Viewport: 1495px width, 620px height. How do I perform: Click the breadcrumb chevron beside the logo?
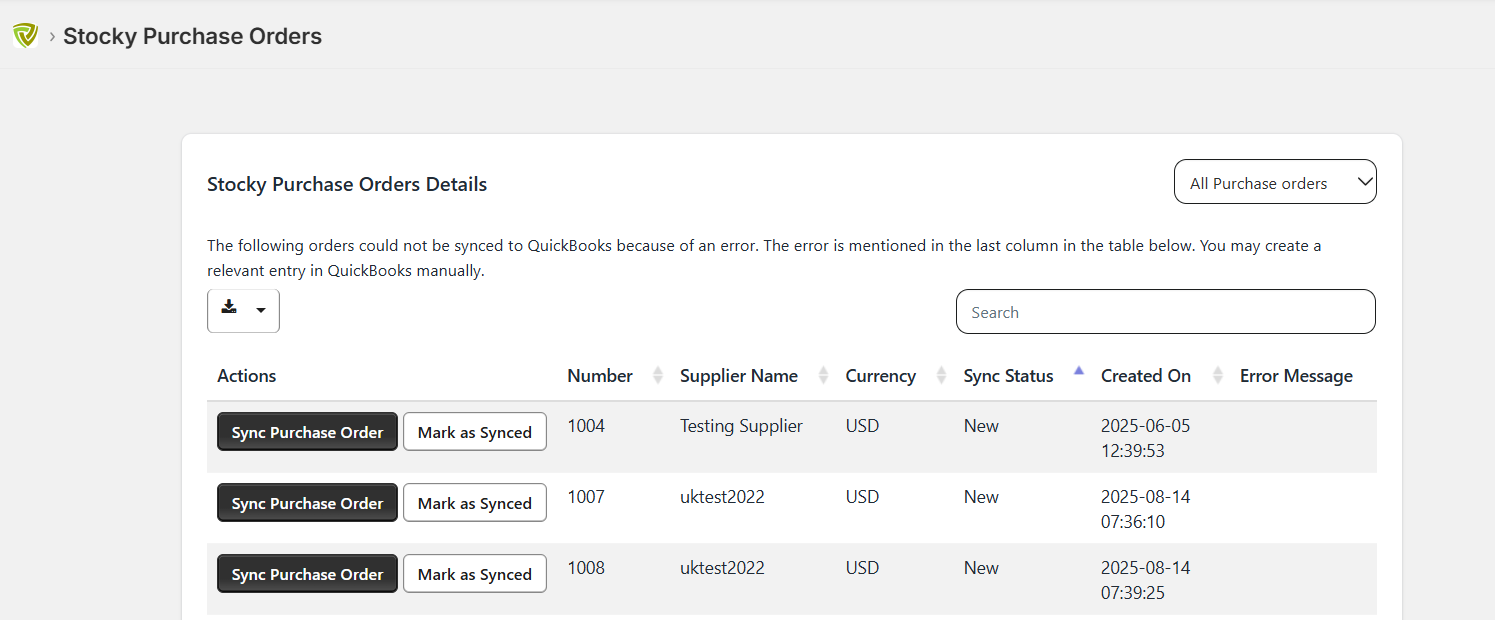pyautogui.click(x=52, y=37)
